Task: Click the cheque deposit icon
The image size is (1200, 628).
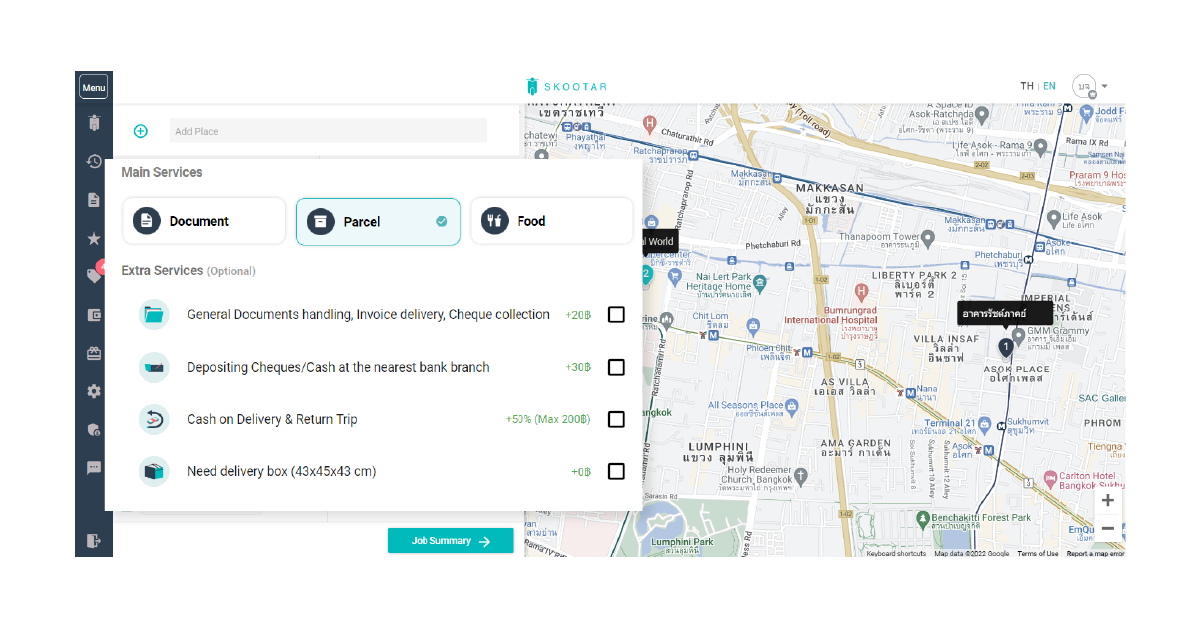Action: pos(154,367)
